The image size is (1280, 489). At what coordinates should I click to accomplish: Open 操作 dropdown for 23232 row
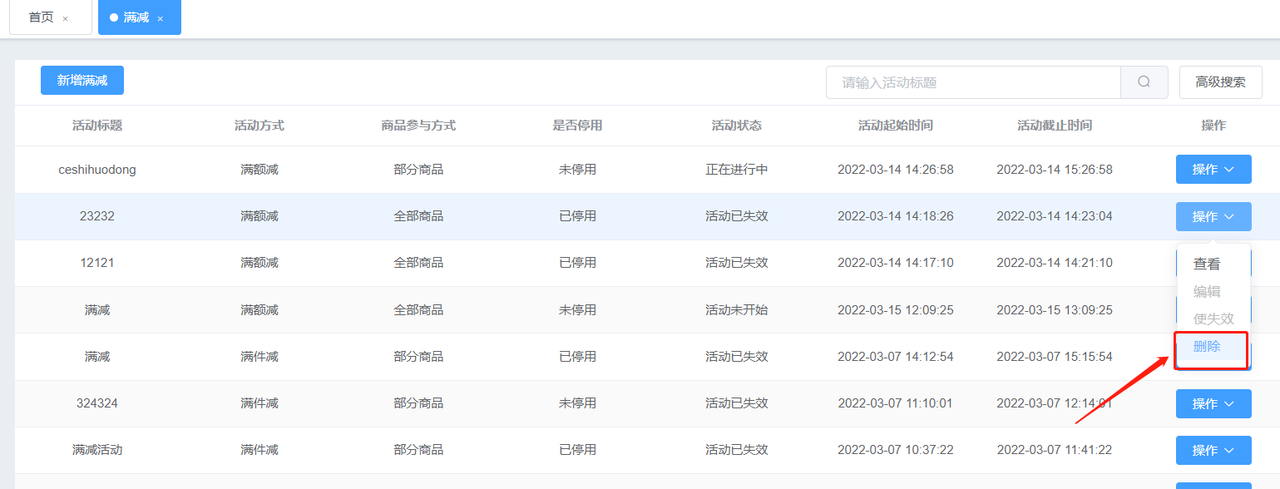coord(1213,216)
